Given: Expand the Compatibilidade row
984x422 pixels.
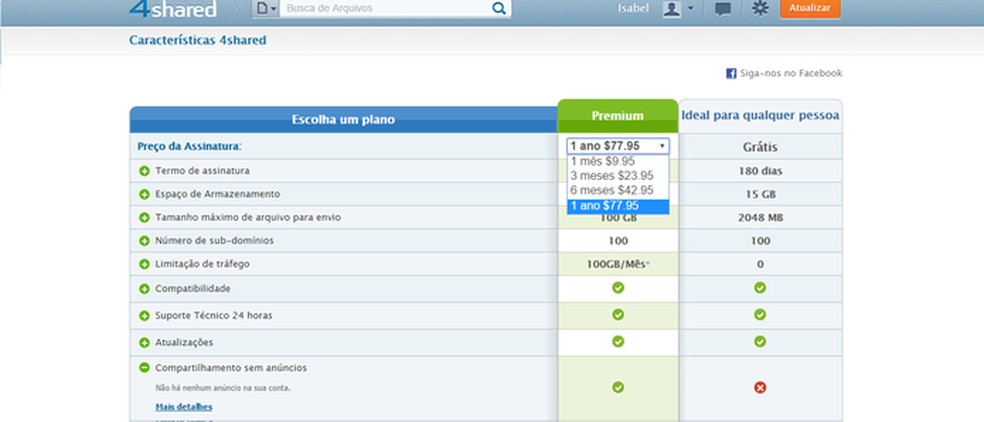Looking at the screenshot, I should (144, 289).
